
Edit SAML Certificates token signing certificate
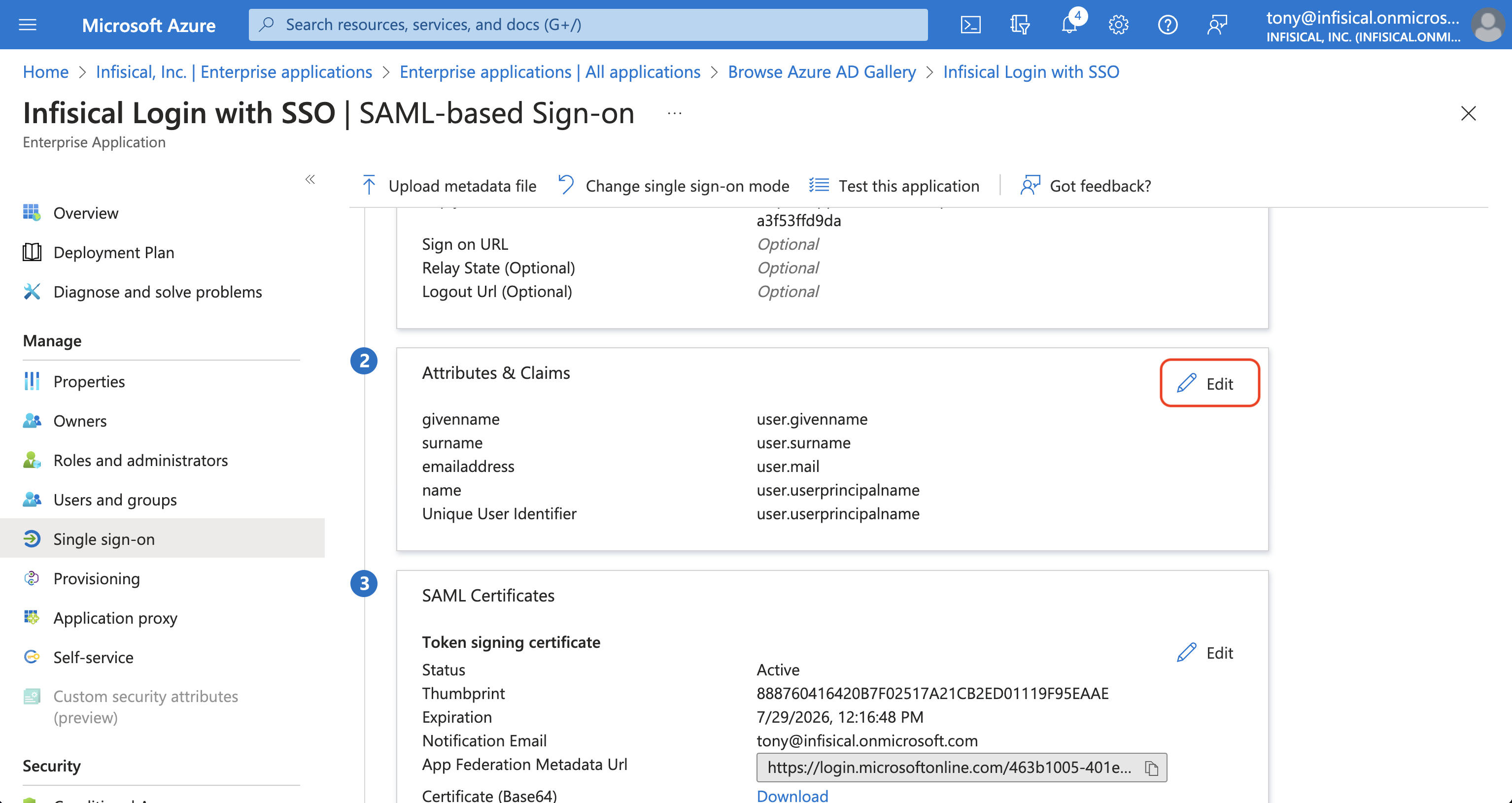tap(1205, 652)
